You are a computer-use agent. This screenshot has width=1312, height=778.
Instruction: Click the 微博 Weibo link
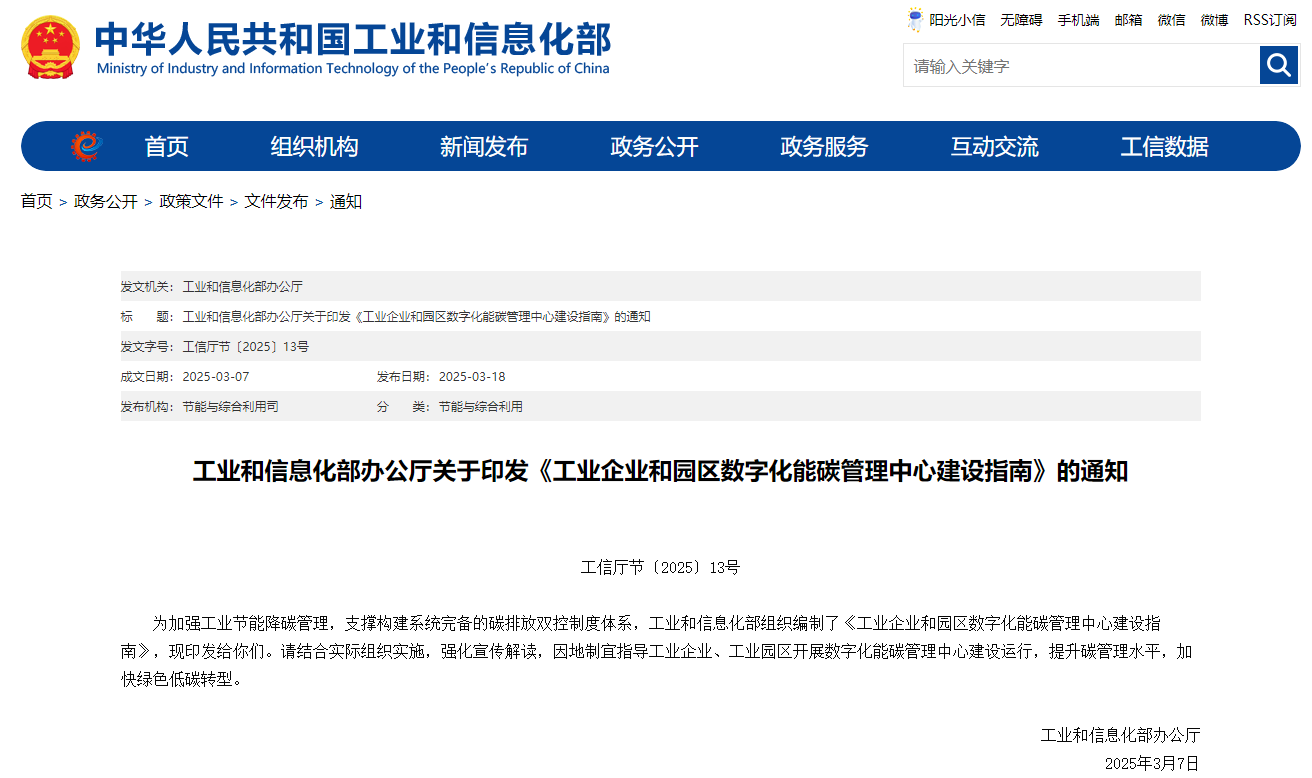pos(1214,19)
